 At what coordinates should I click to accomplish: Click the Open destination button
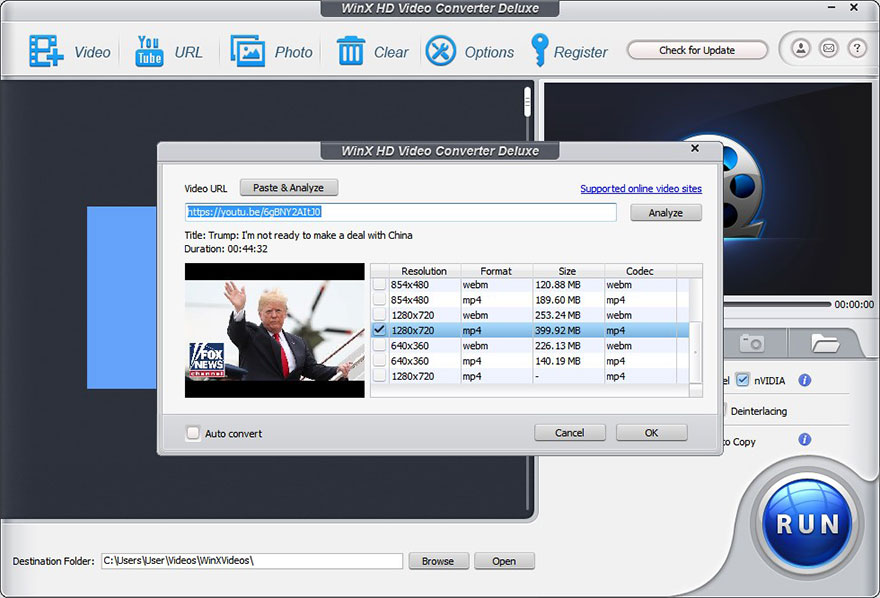504,561
